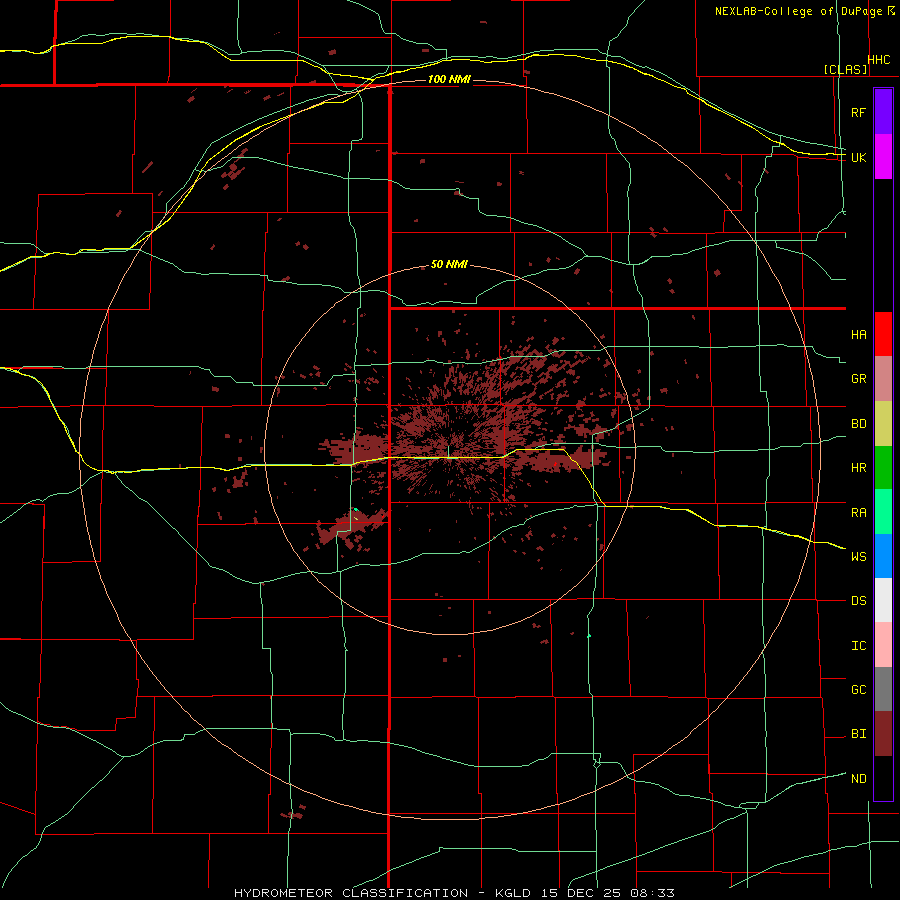Click the UK legend label
The width and height of the screenshot is (900, 900).
tap(858, 157)
